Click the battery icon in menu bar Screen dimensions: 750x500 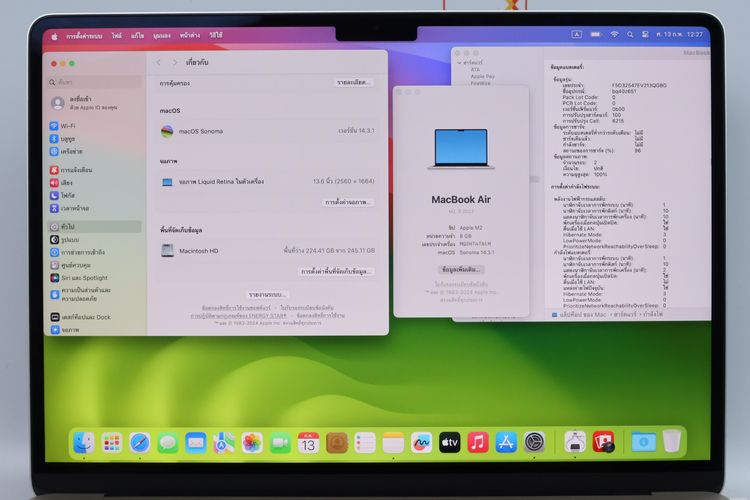[x=596, y=34]
